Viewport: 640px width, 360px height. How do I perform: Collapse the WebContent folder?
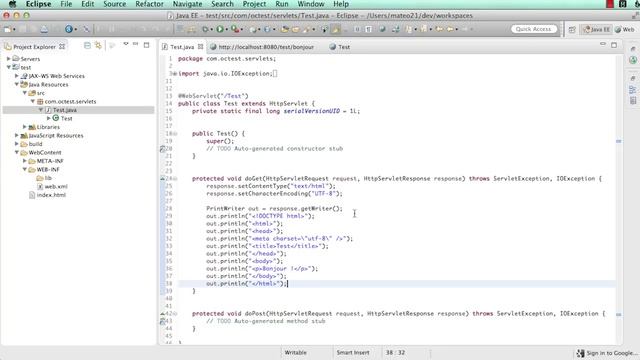pyautogui.click(x=17, y=152)
